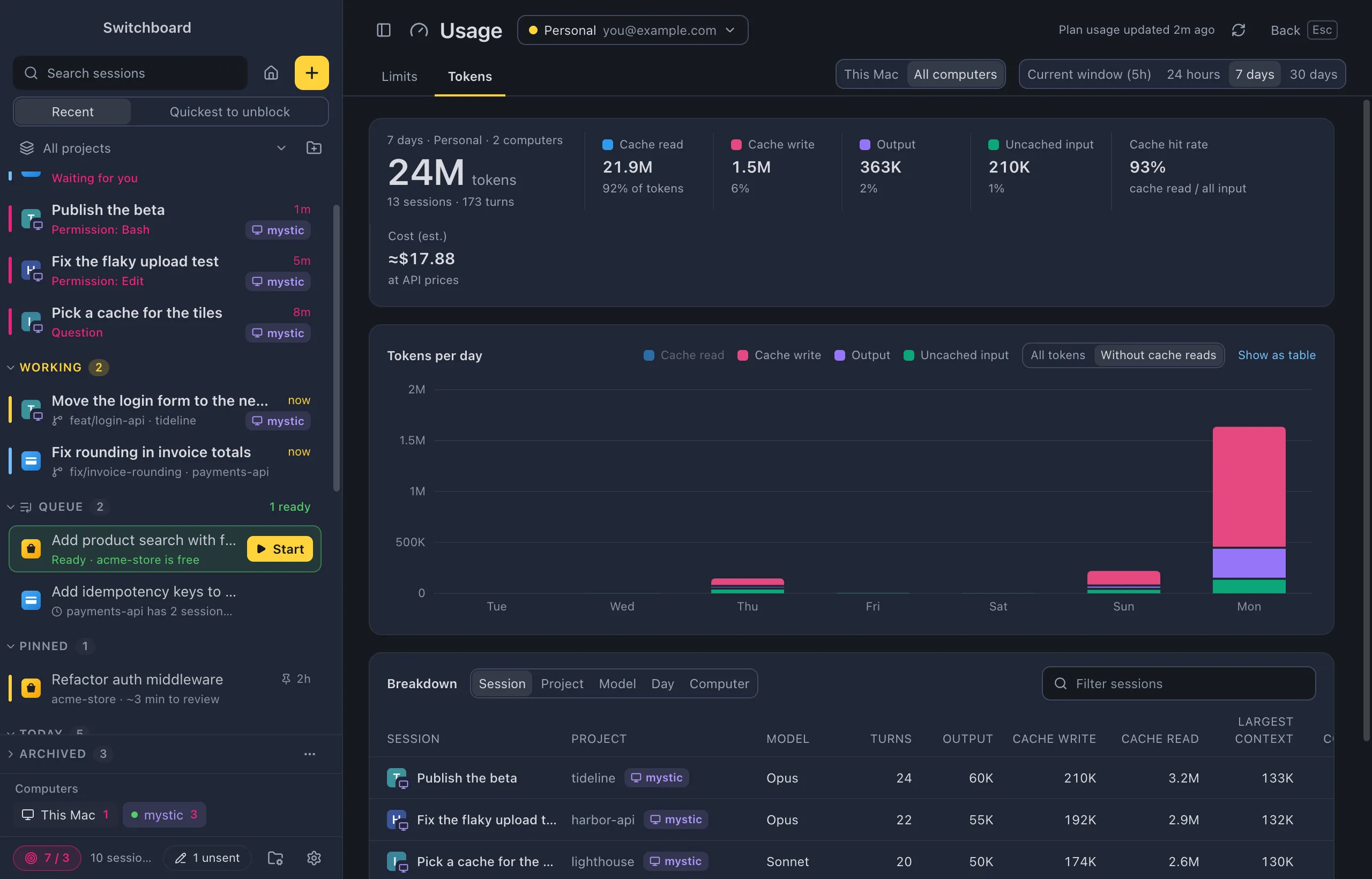1372x879 pixels.
Task: Click the table avatar for Publish the beta row
Action: 397,778
